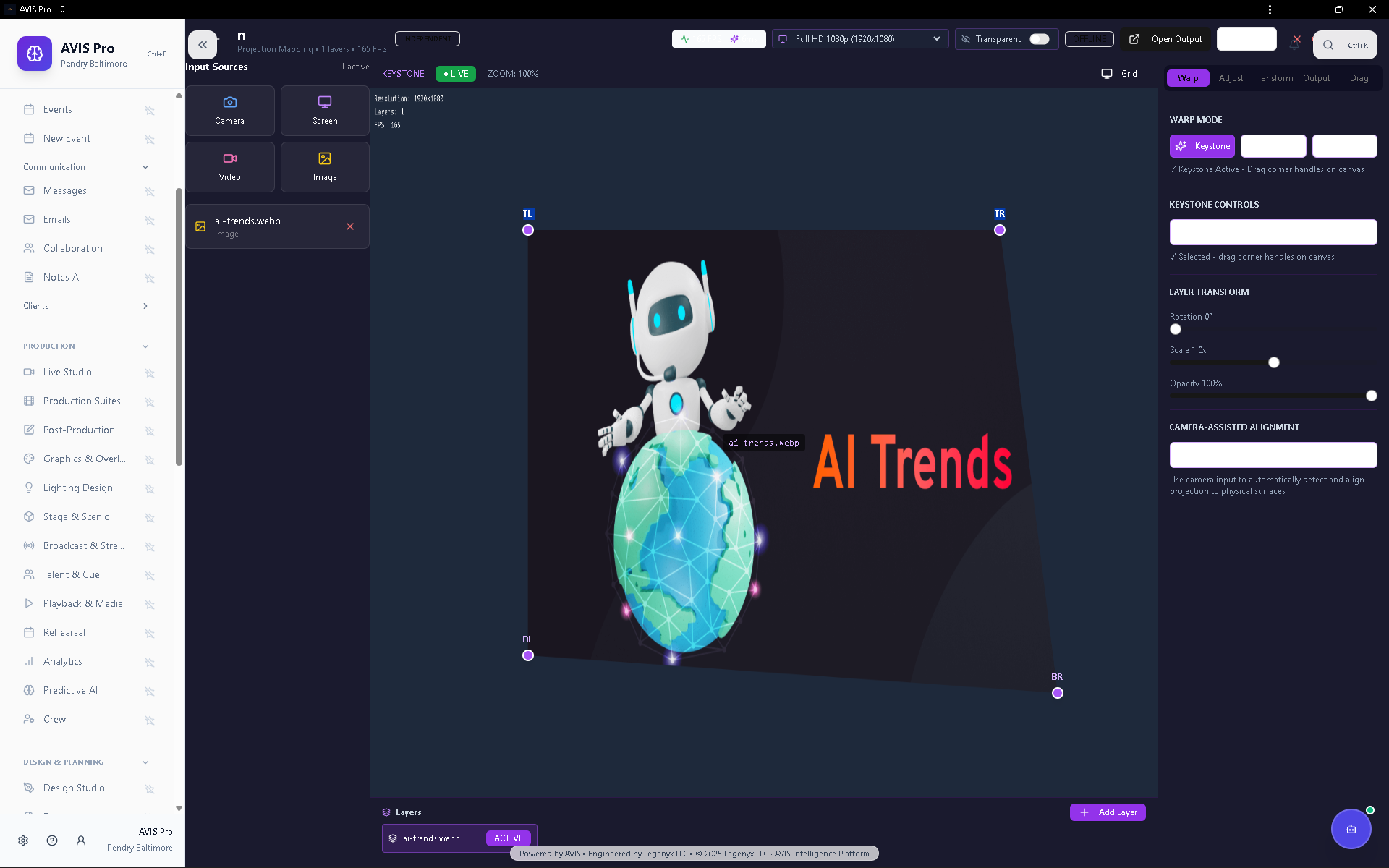Click the Opacity slider handle

coord(1371,396)
